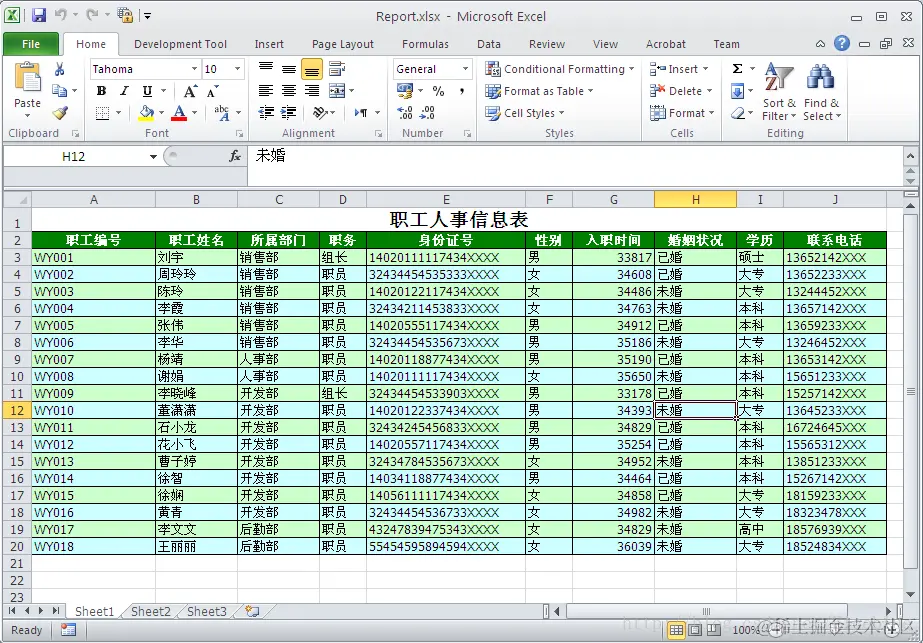Viewport: 923px width, 643px height.
Task: Switch to Data tab
Action: [489, 44]
